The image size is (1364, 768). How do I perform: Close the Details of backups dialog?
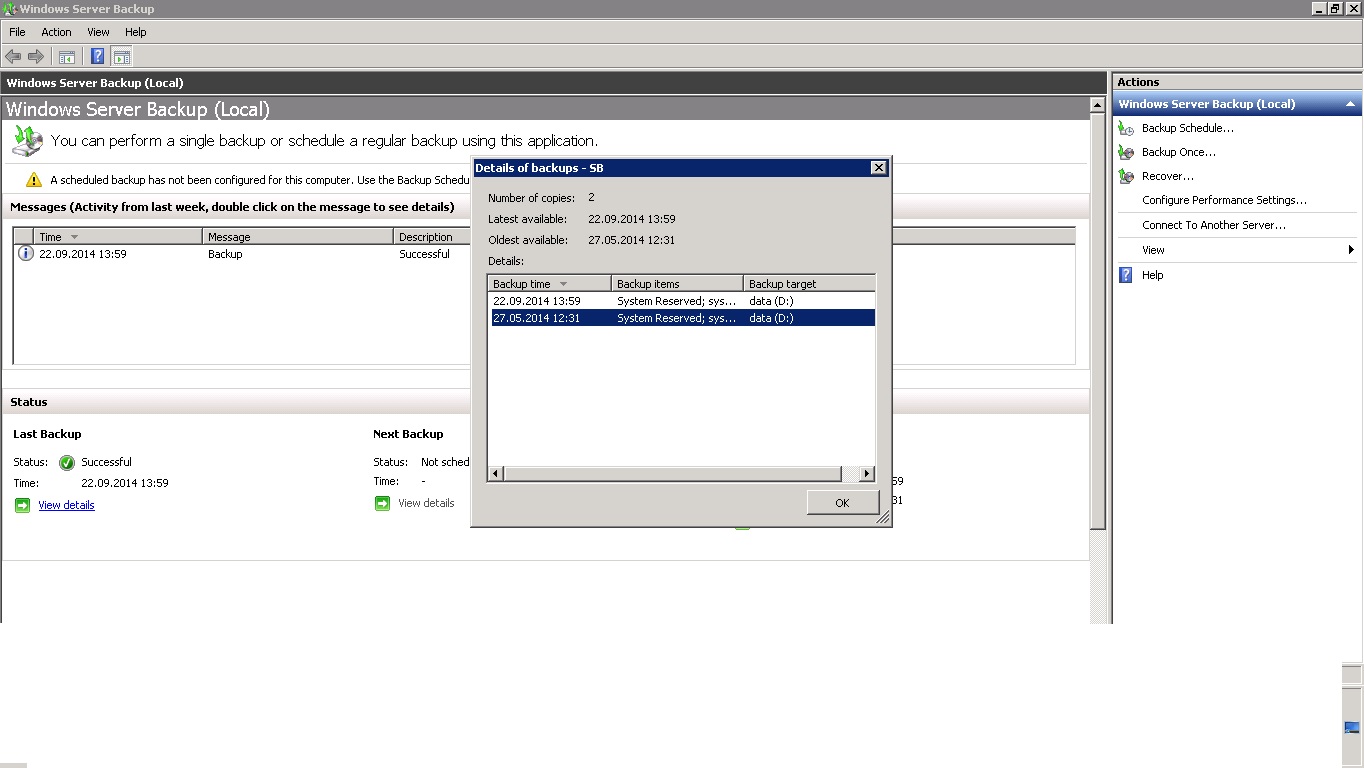[x=878, y=167]
